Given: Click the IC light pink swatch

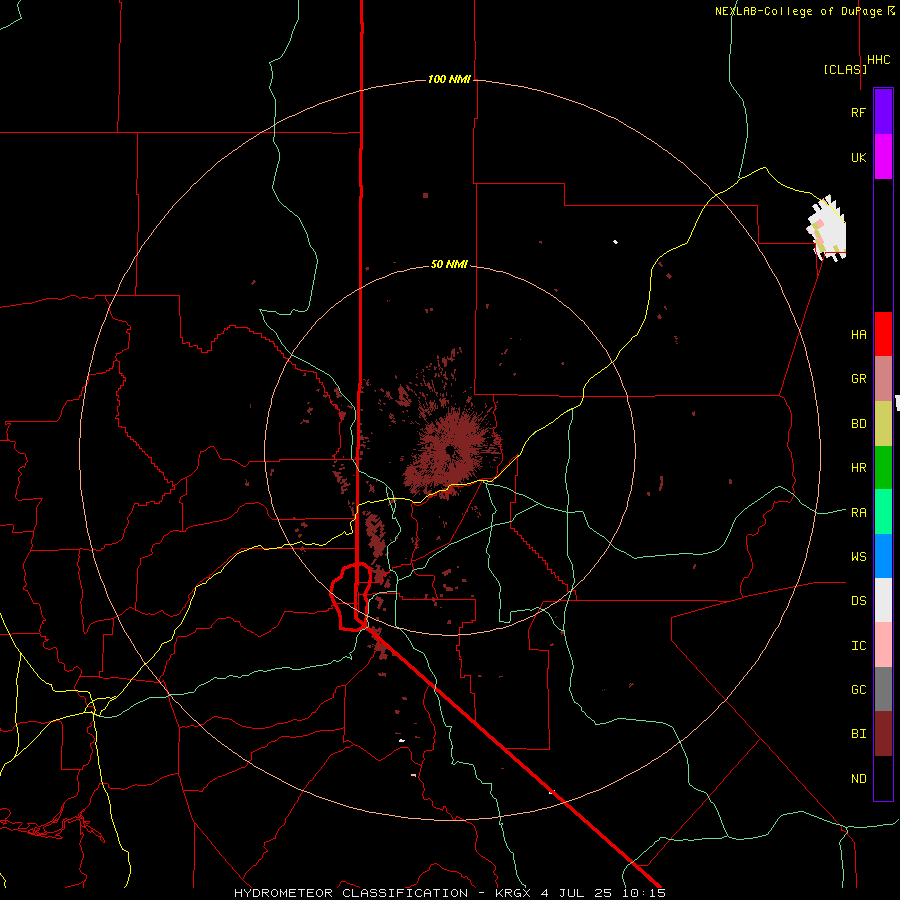Looking at the screenshot, I should (883, 645).
